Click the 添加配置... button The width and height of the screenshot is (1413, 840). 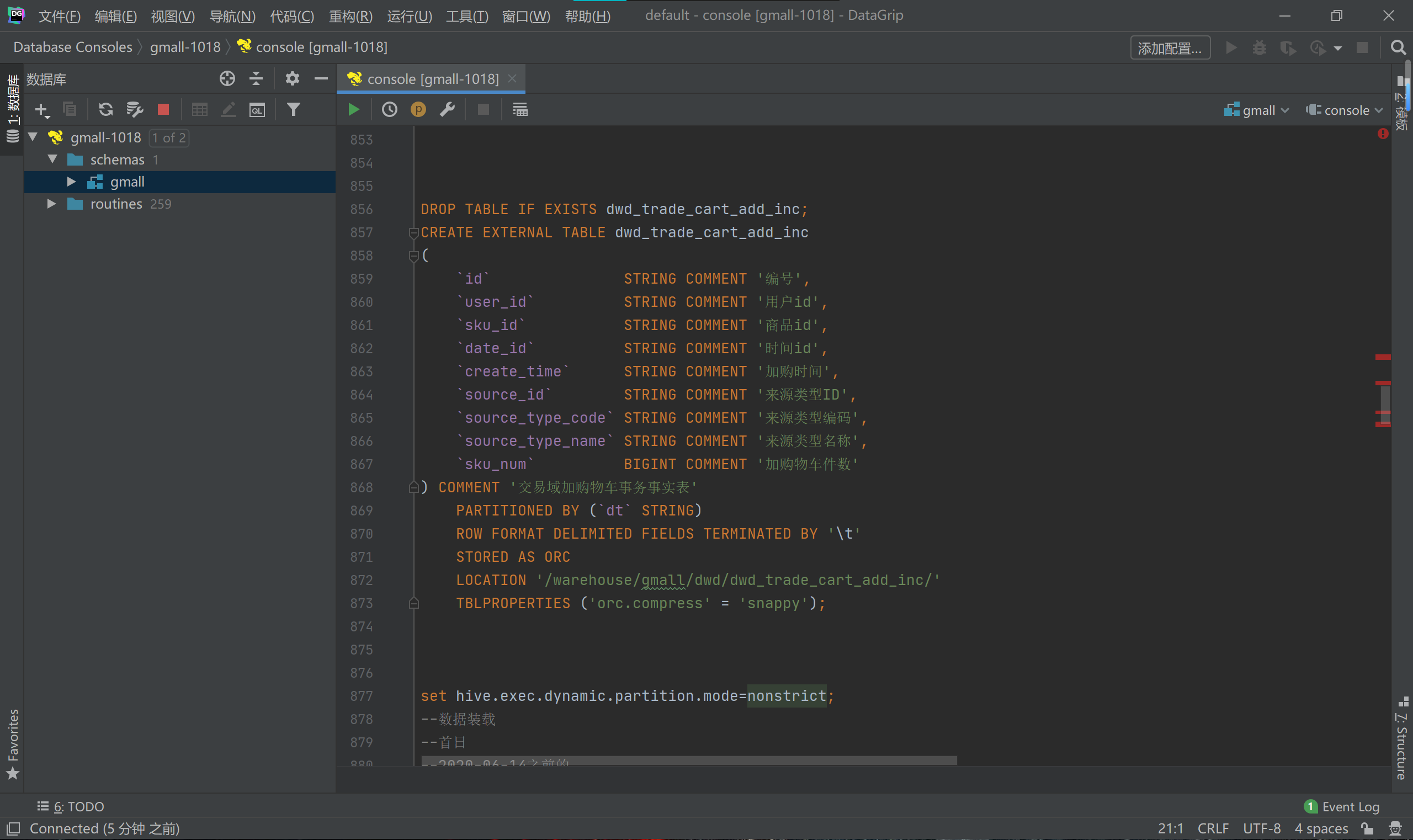tap(1170, 47)
